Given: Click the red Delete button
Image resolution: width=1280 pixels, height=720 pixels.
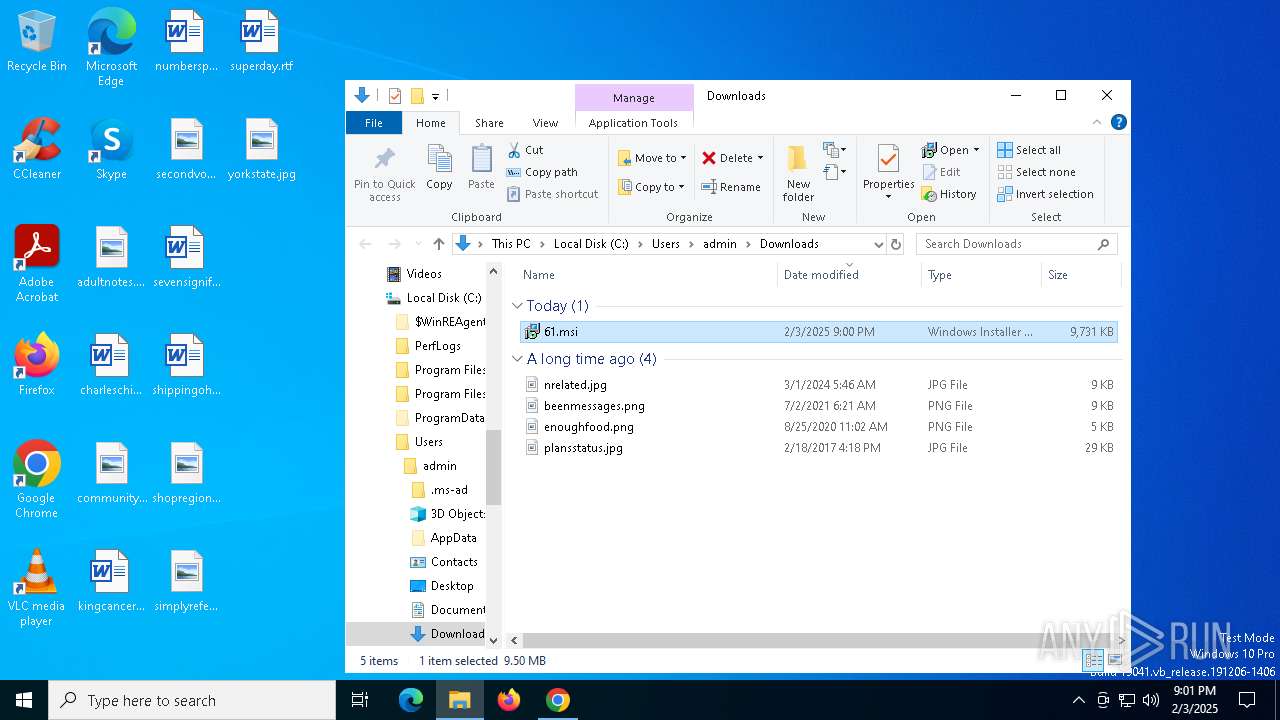Looking at the screenshot, I should [727, 158].
